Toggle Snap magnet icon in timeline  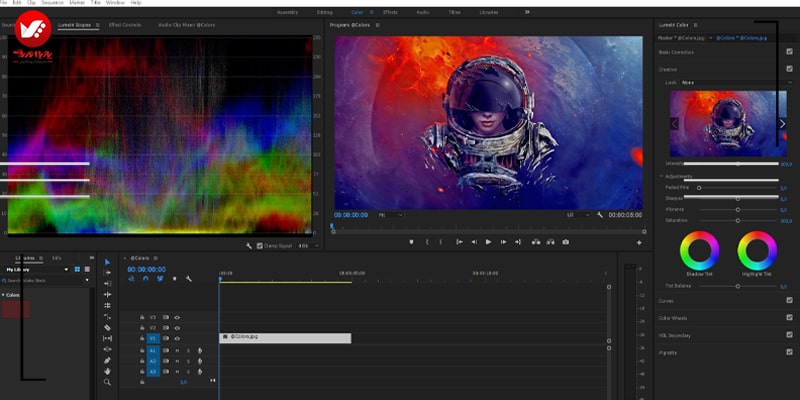pos(146,279)
